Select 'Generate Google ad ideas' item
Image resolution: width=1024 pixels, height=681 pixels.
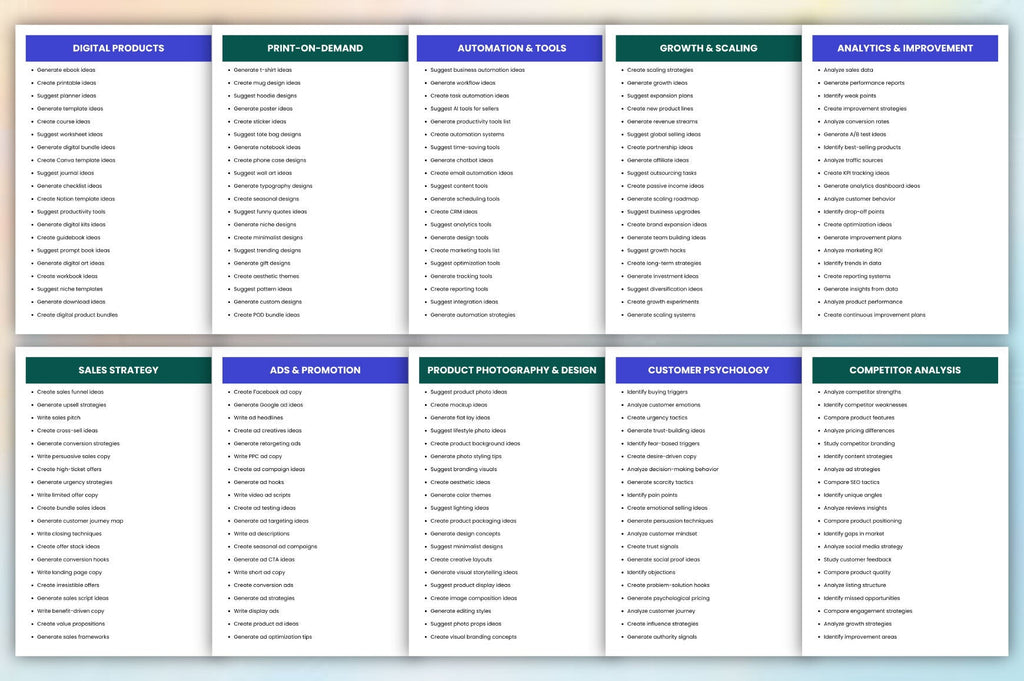pyautogui.click(x=268, y=405)
